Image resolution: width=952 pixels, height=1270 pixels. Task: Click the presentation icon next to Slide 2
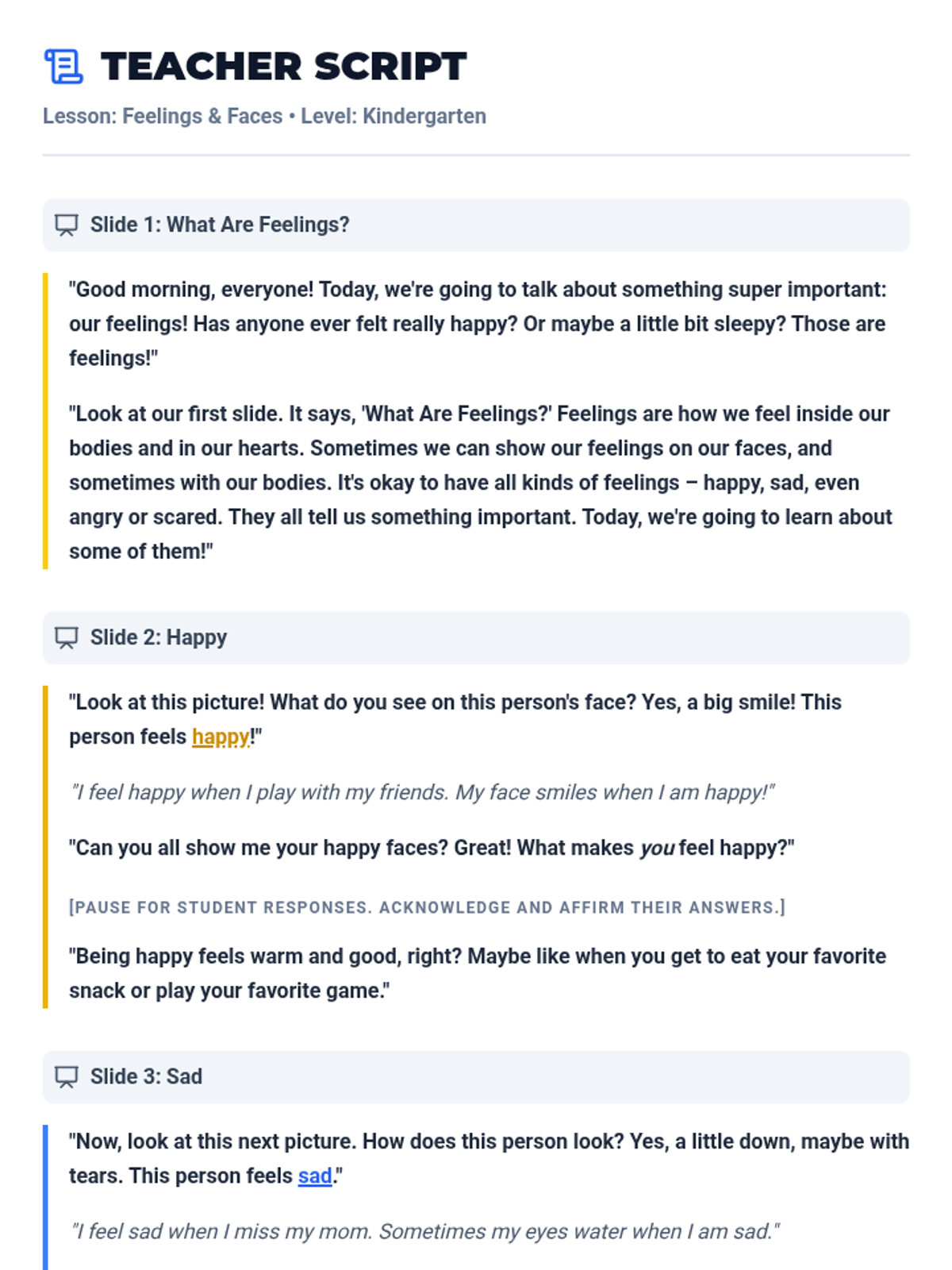tap(67, 638)
